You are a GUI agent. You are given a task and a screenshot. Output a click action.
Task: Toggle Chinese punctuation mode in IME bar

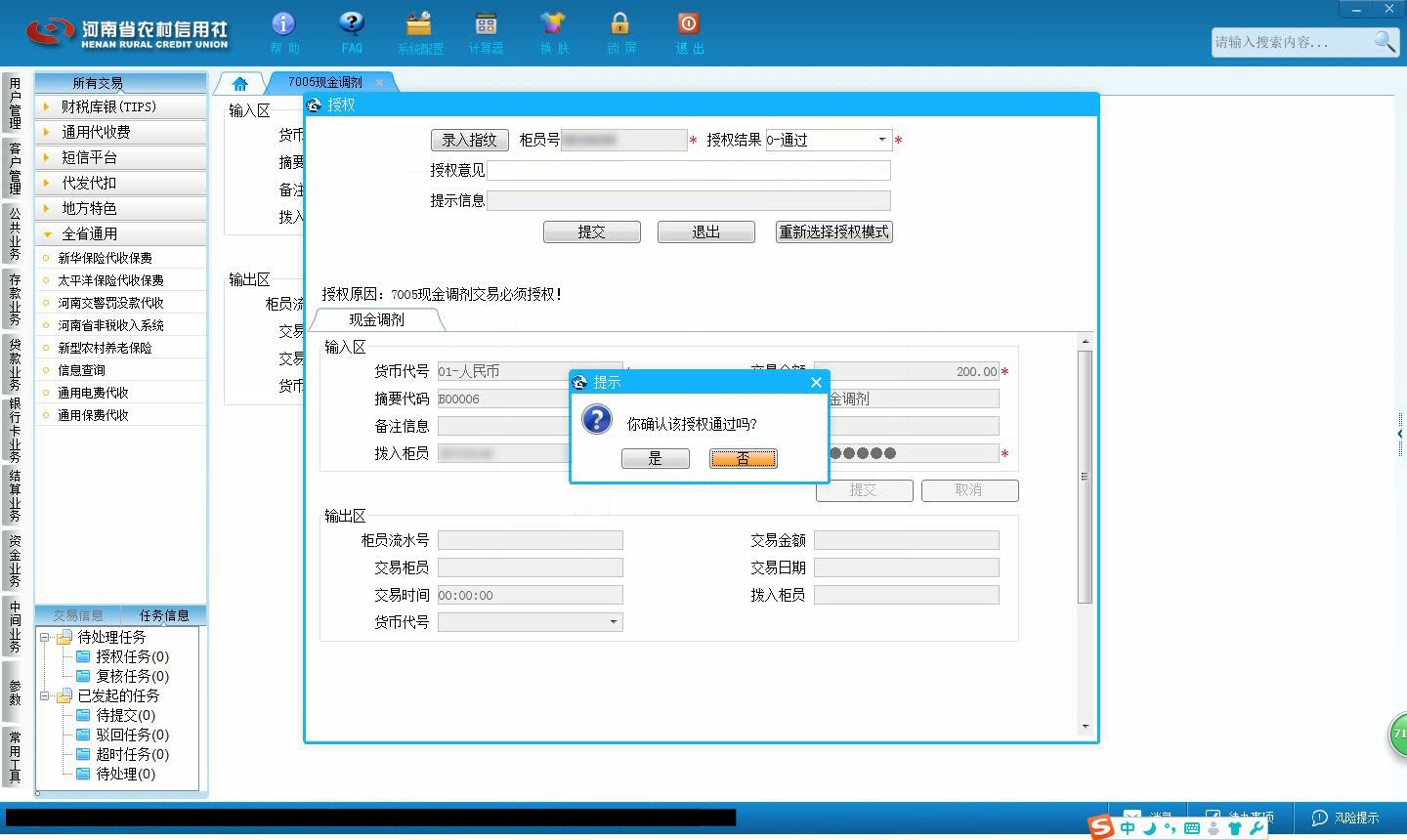(1171, 828)
